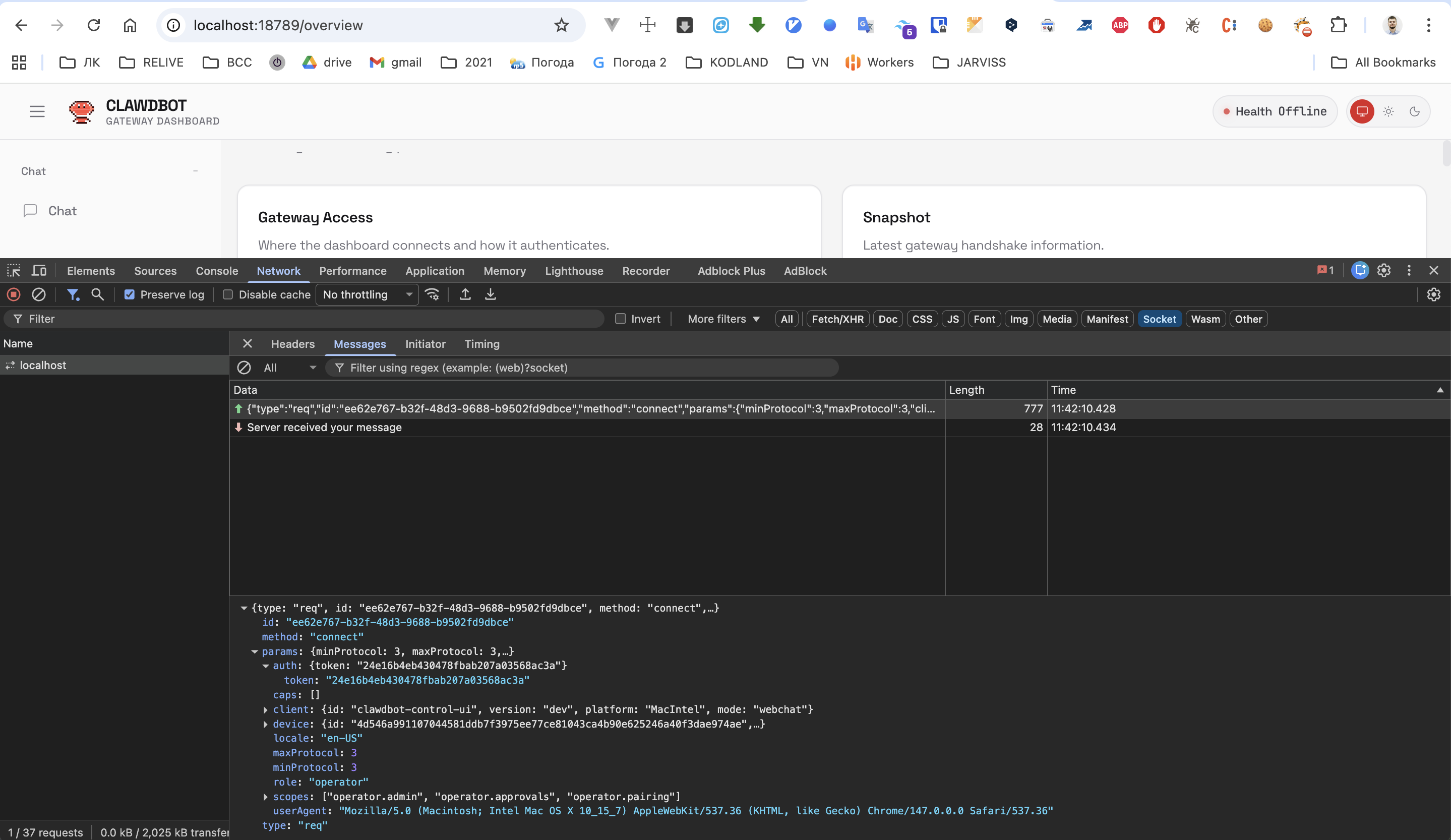The height and width of the screenshot is (840, 1451).
Task: Open Chat page in sidebar
Action: click(x=62, y=211)
